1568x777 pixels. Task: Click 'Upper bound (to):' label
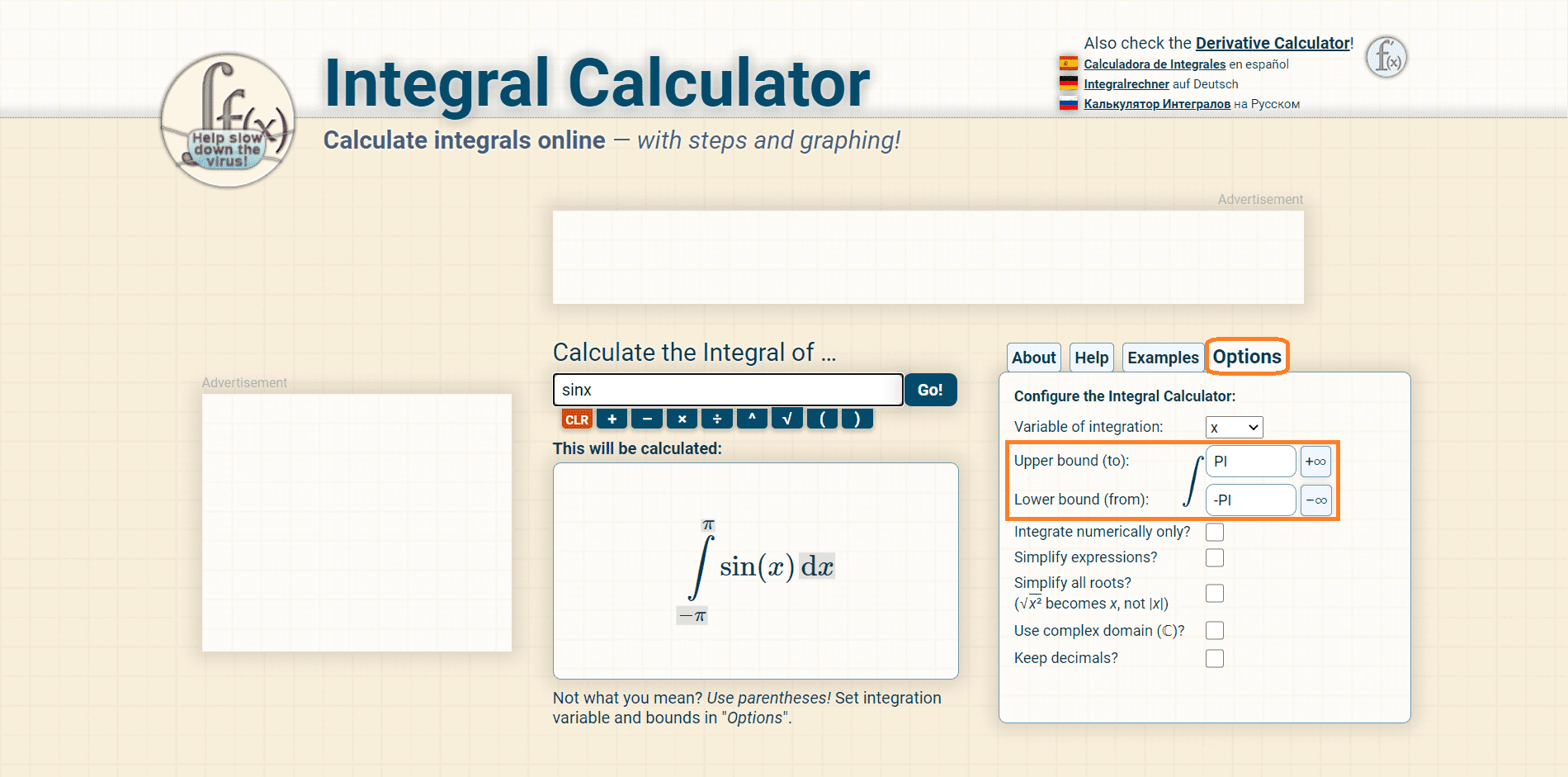point(1072,461)
